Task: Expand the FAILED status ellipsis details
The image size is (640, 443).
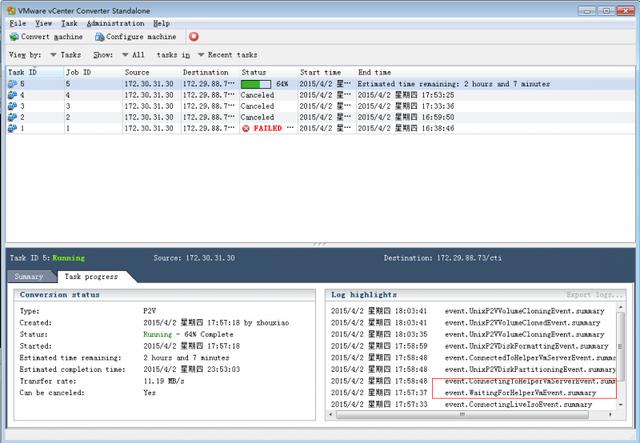Action: [x=290, y=128]
